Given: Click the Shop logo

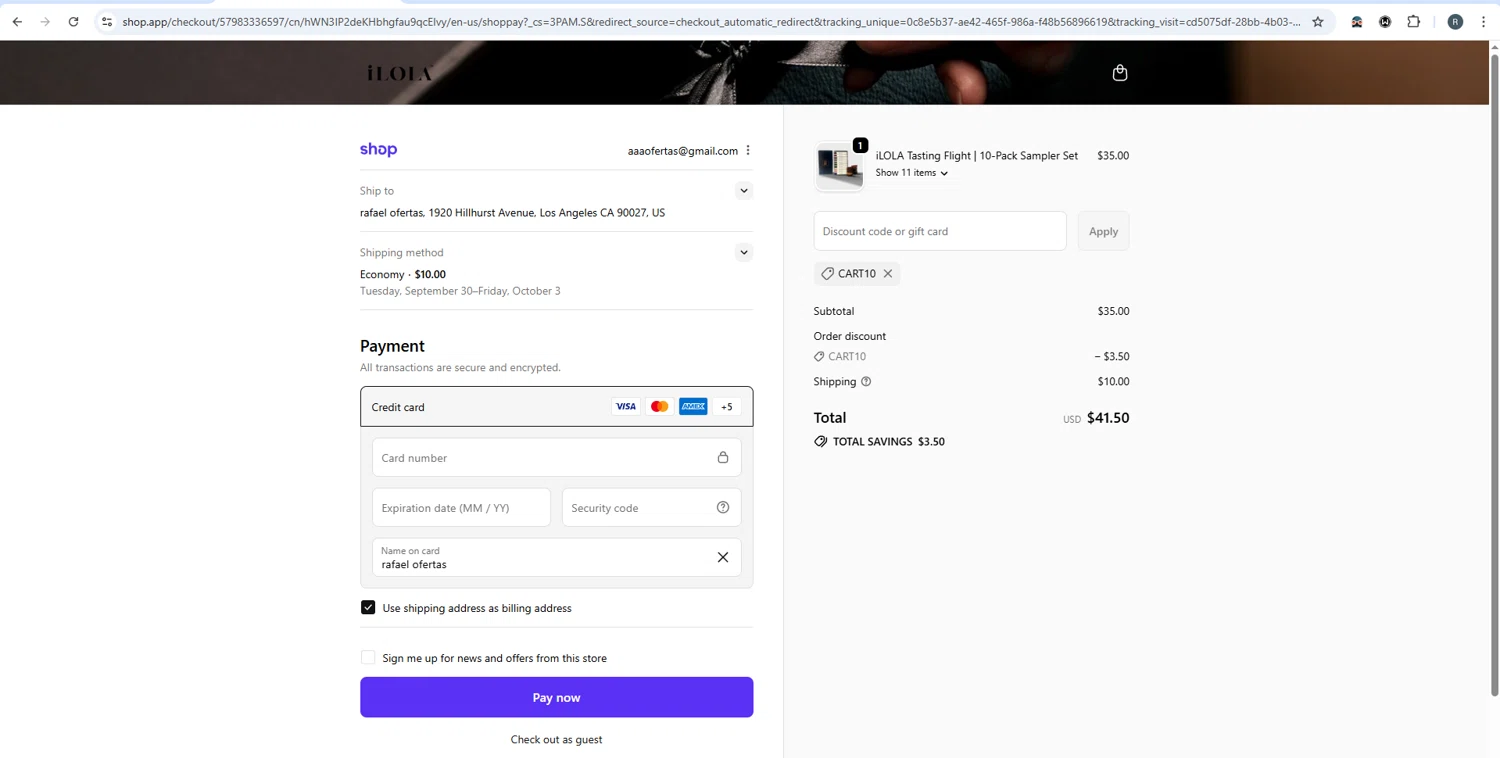Looking at the screenshot, I should point(378,150).
